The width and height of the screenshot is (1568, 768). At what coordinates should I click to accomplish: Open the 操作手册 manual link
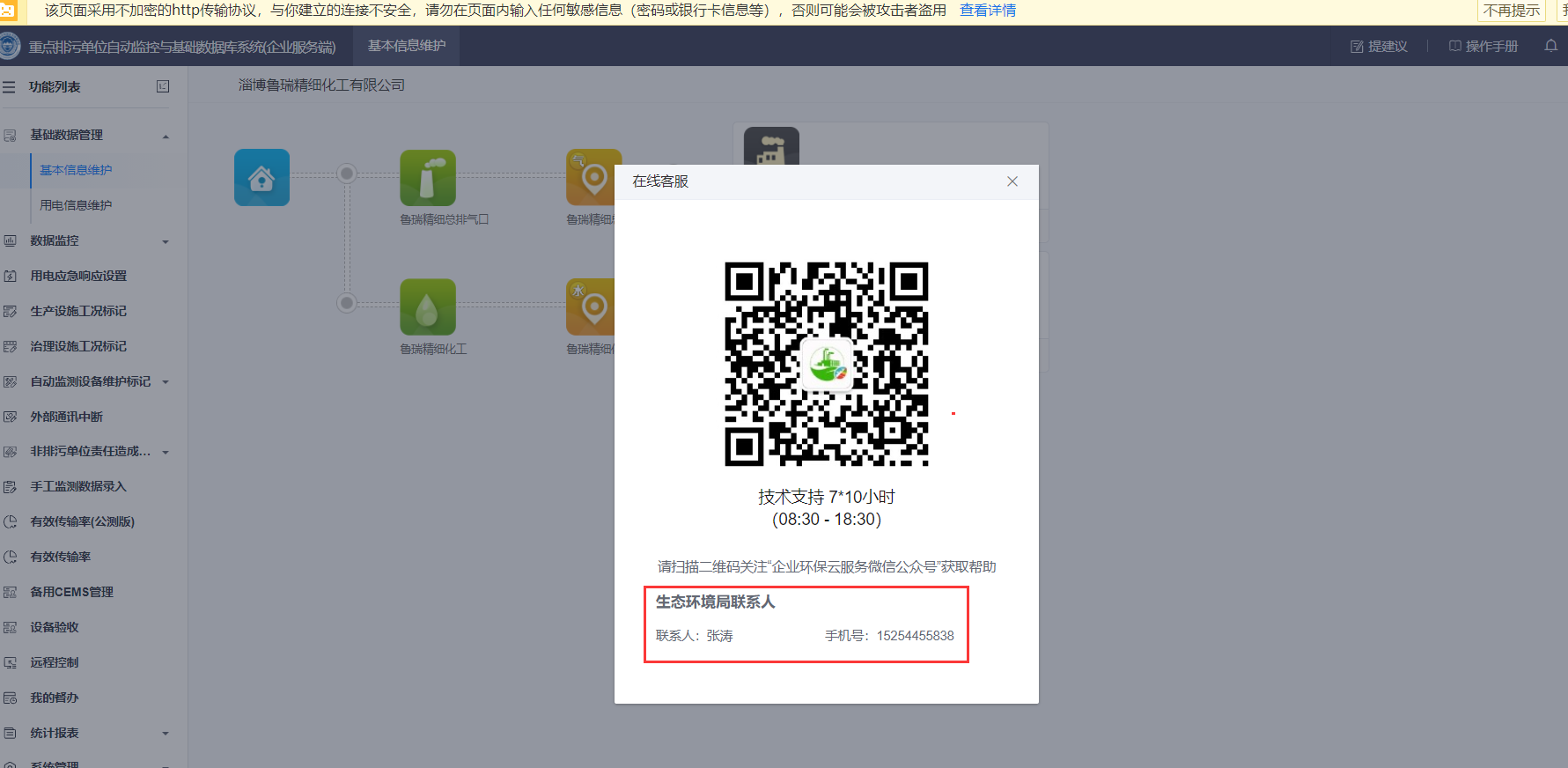tap(1483, 46)
